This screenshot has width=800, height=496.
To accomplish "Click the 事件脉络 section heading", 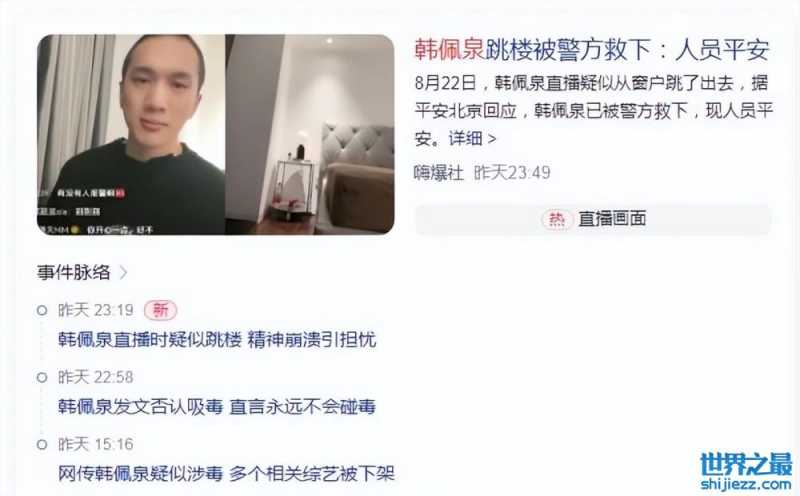I will pos(73,272).
